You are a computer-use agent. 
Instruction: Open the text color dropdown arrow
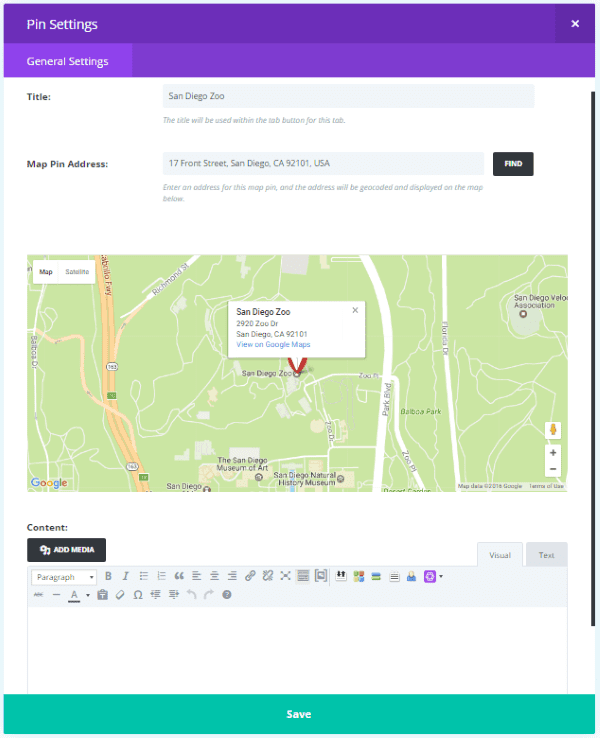click(88, 595)
